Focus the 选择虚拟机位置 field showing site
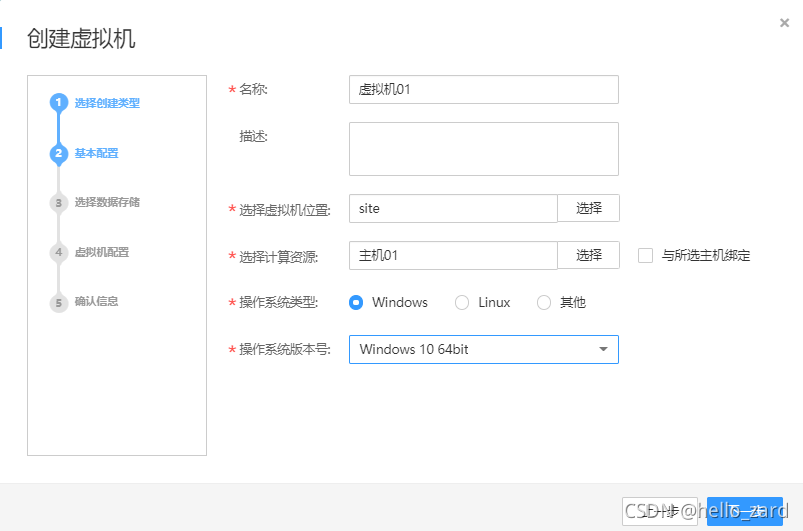803x531 pixels. 453,208
